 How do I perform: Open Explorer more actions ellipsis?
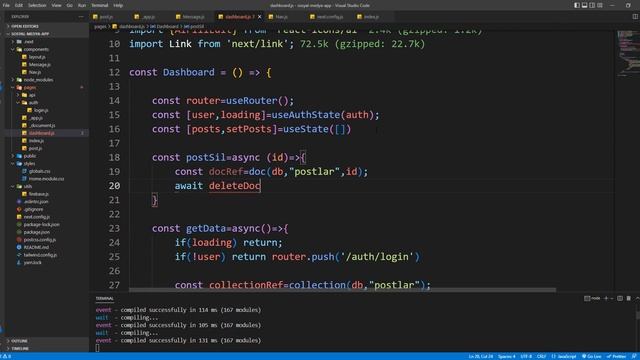pos(80,17)
